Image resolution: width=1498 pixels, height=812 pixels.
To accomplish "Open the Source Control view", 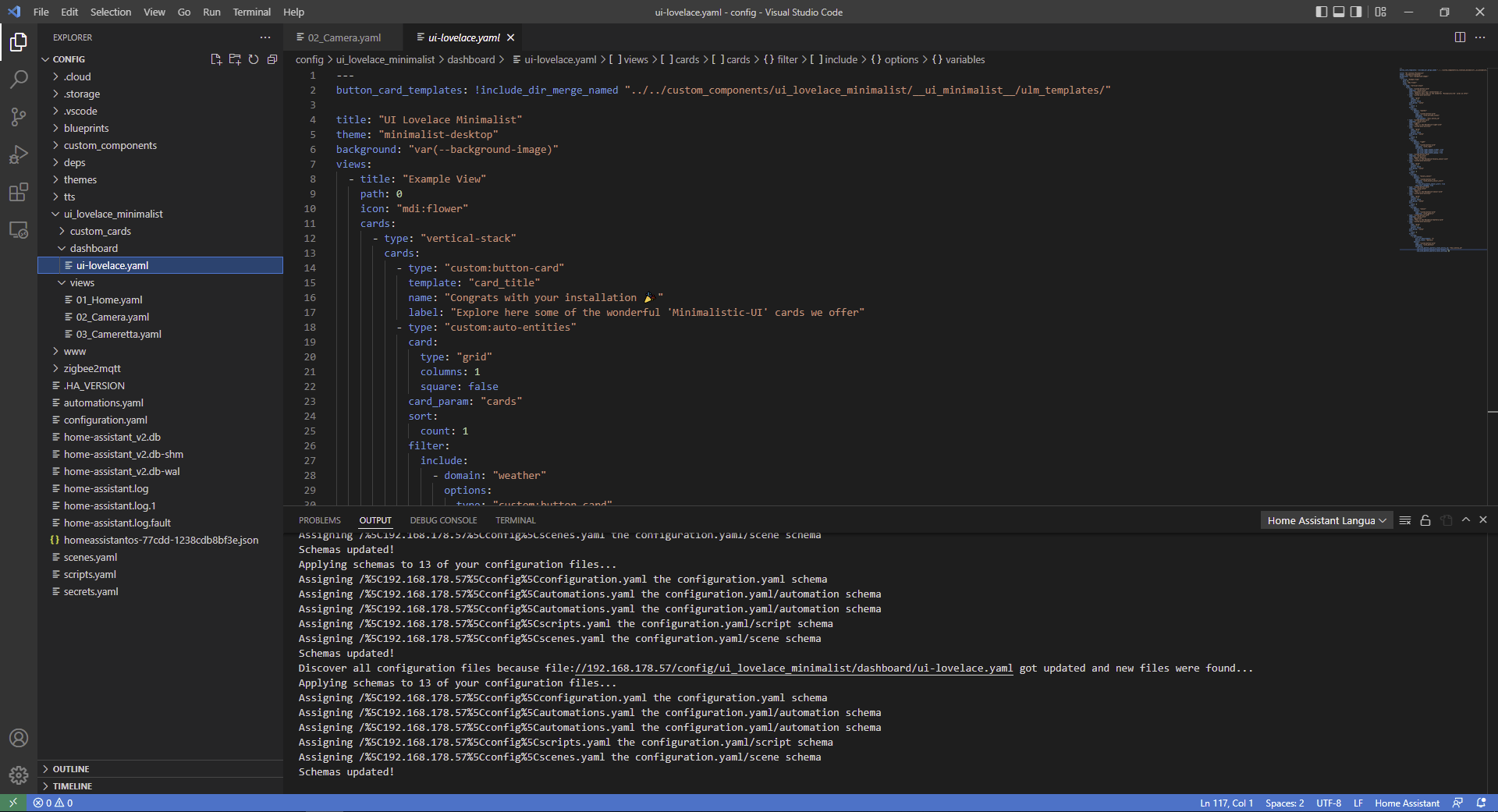I will click(19, 117).
